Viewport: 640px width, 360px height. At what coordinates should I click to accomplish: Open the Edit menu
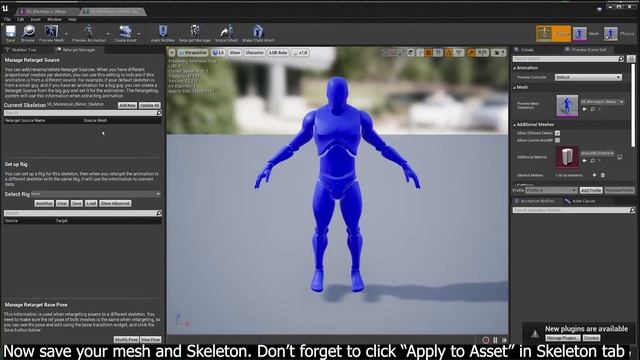coord(20,19)
